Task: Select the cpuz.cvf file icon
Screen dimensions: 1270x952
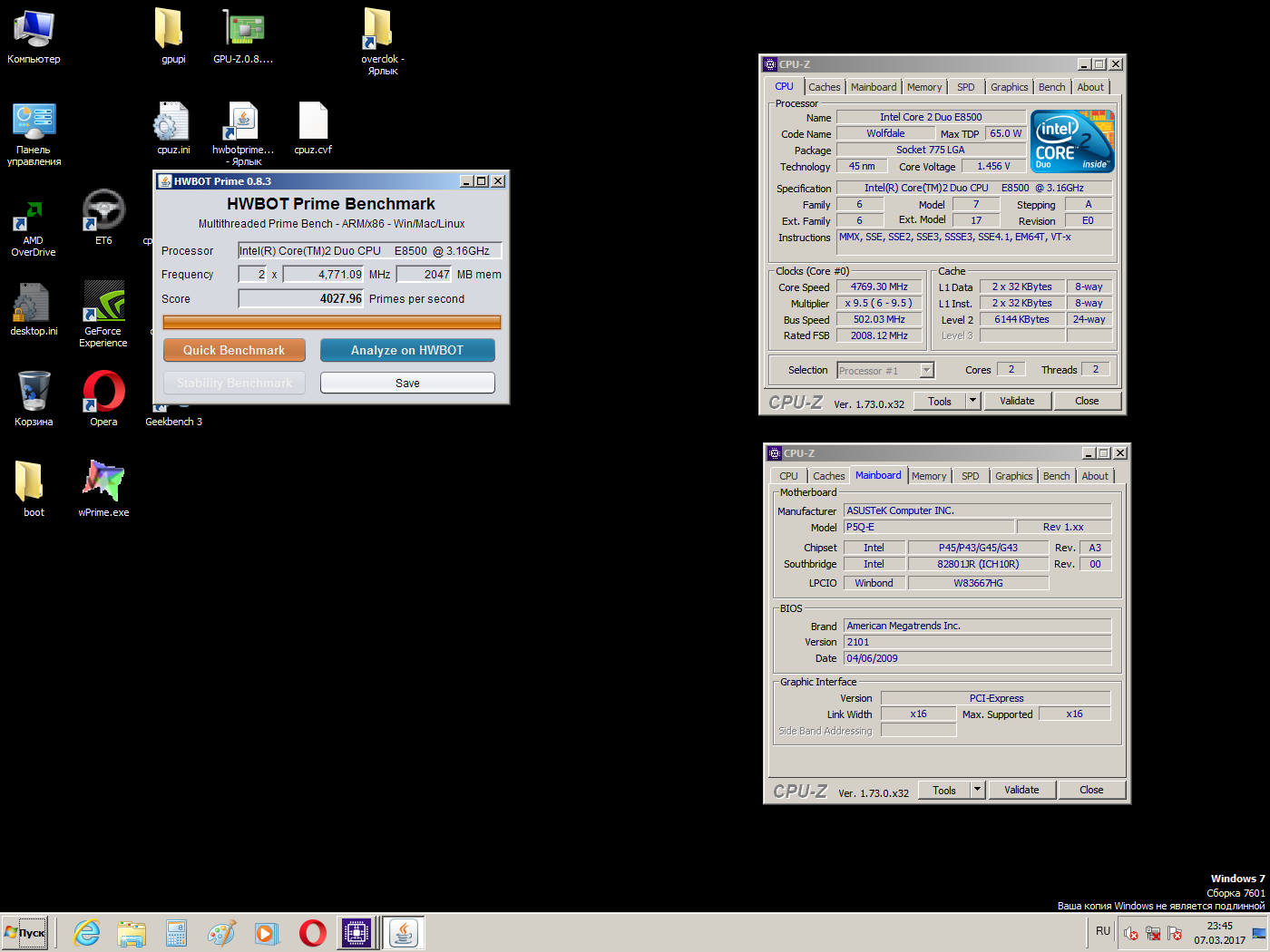Action: click(313, 127)
